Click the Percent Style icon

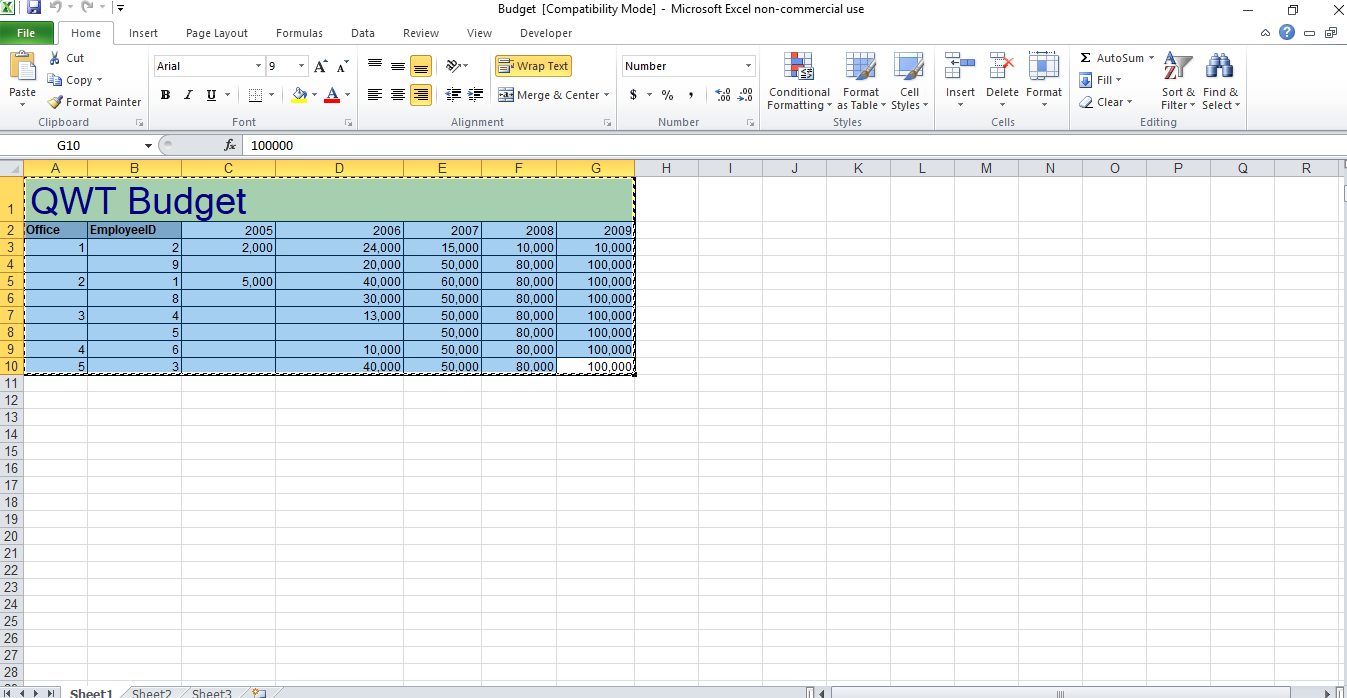(666, 95)
